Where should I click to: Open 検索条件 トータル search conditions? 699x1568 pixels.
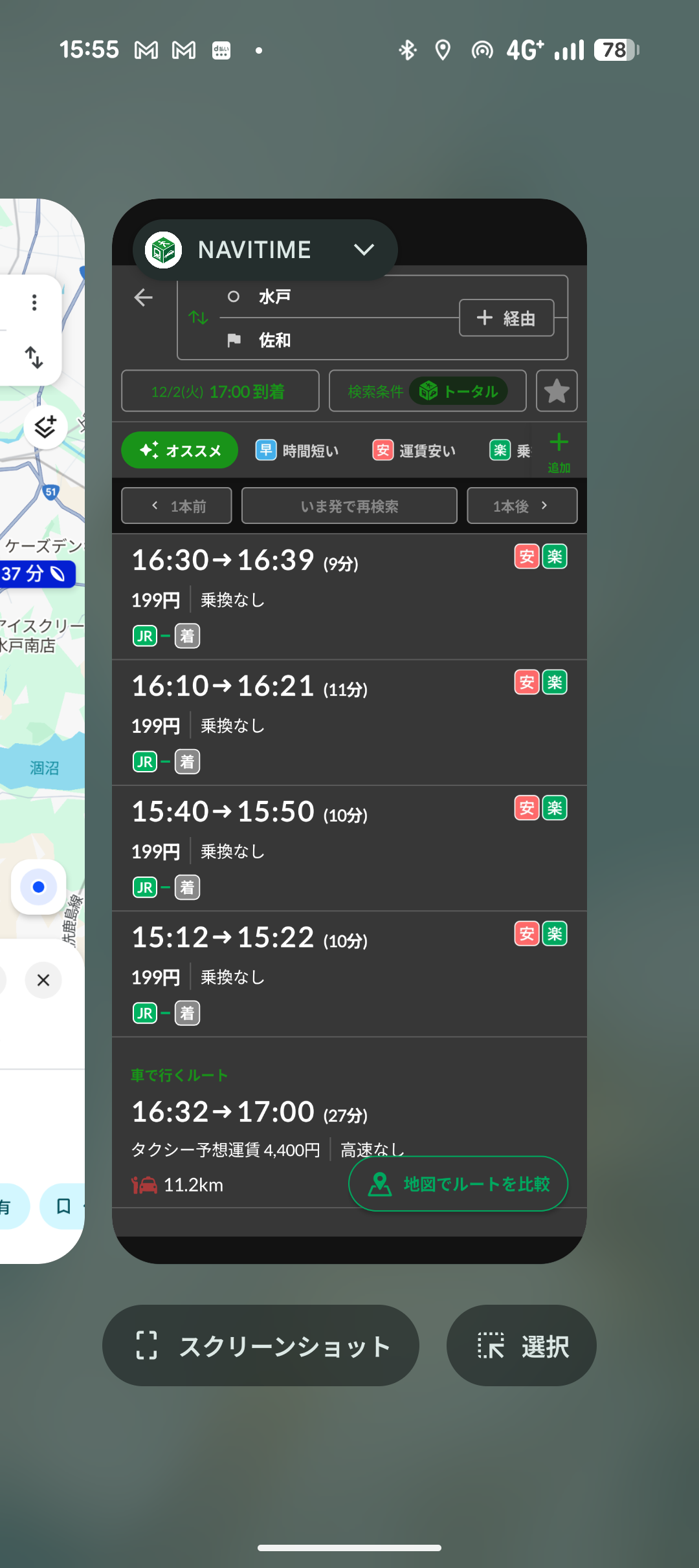pos(427,391)
